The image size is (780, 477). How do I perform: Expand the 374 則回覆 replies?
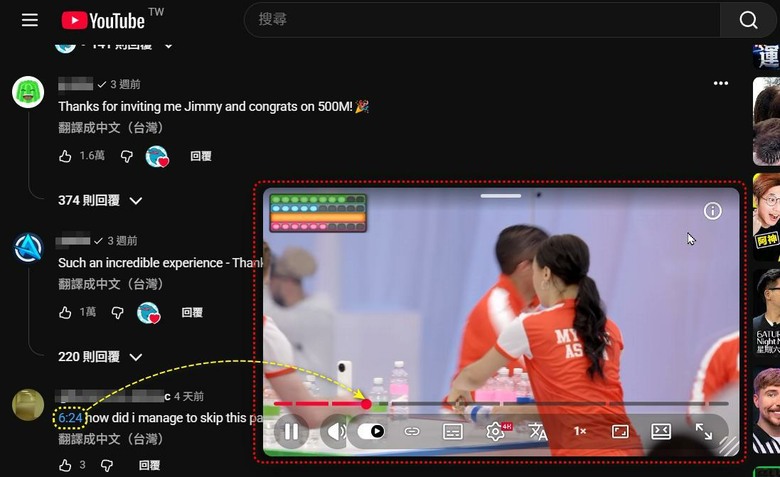pyautogui.click(x=100, y=200)
